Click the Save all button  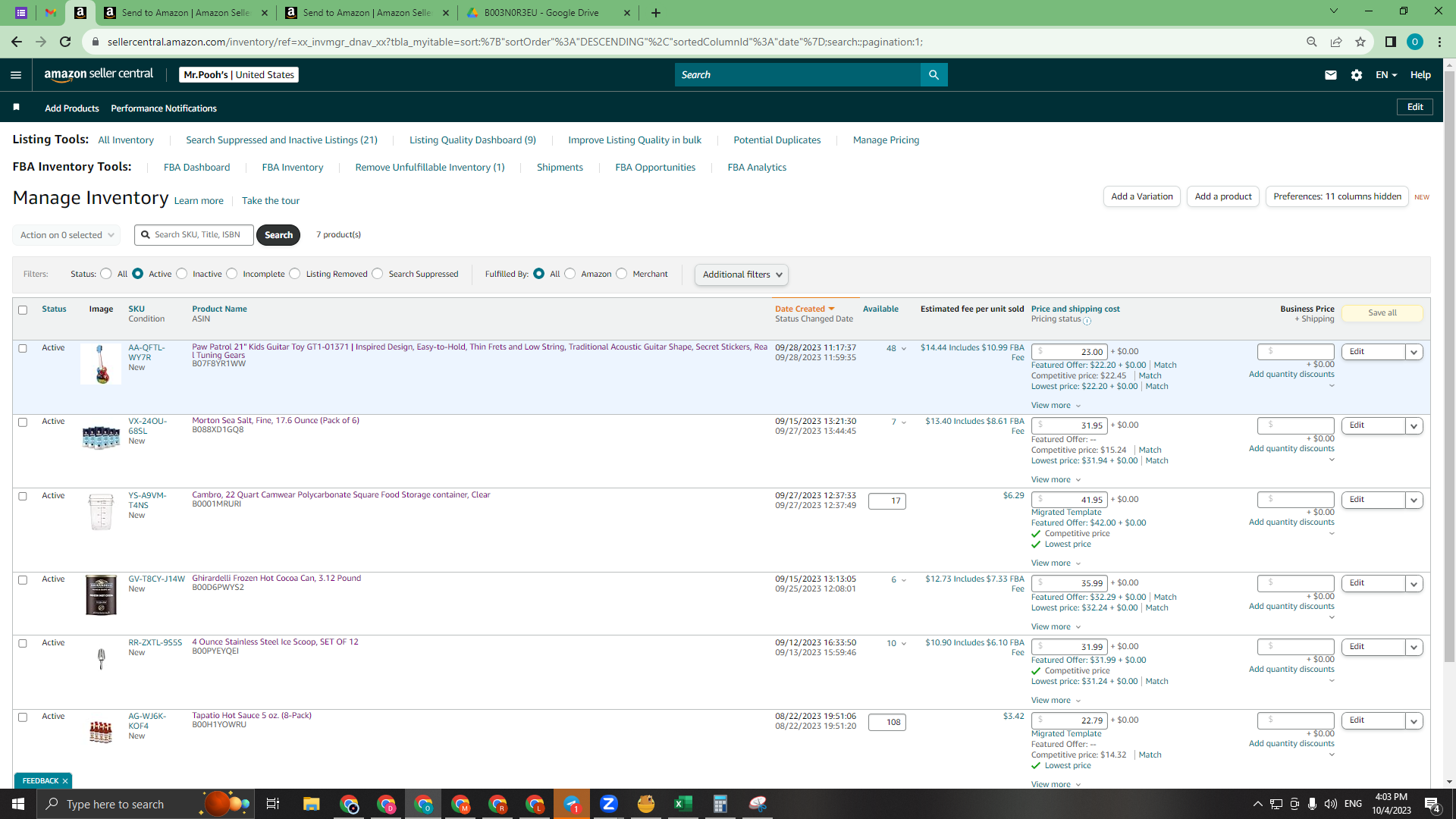1382,313
